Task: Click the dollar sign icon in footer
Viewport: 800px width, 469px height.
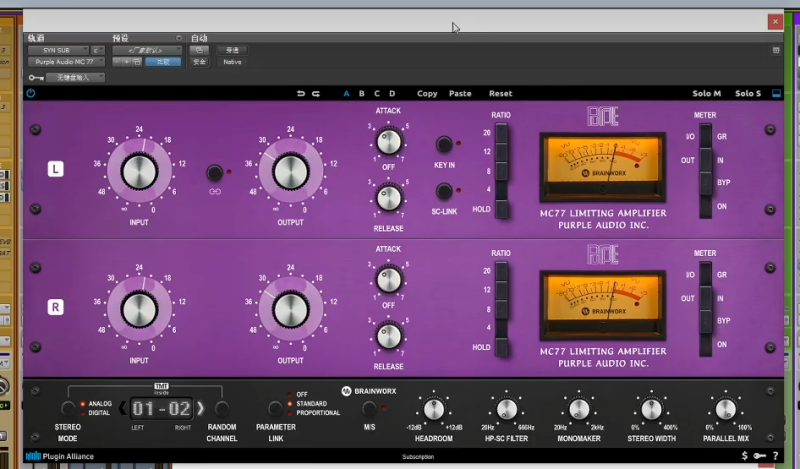Action: (x=744, y=456)
